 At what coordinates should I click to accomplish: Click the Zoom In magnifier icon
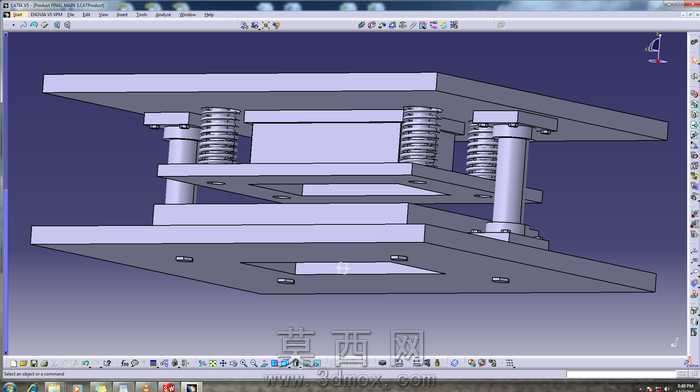coord(244,363)
